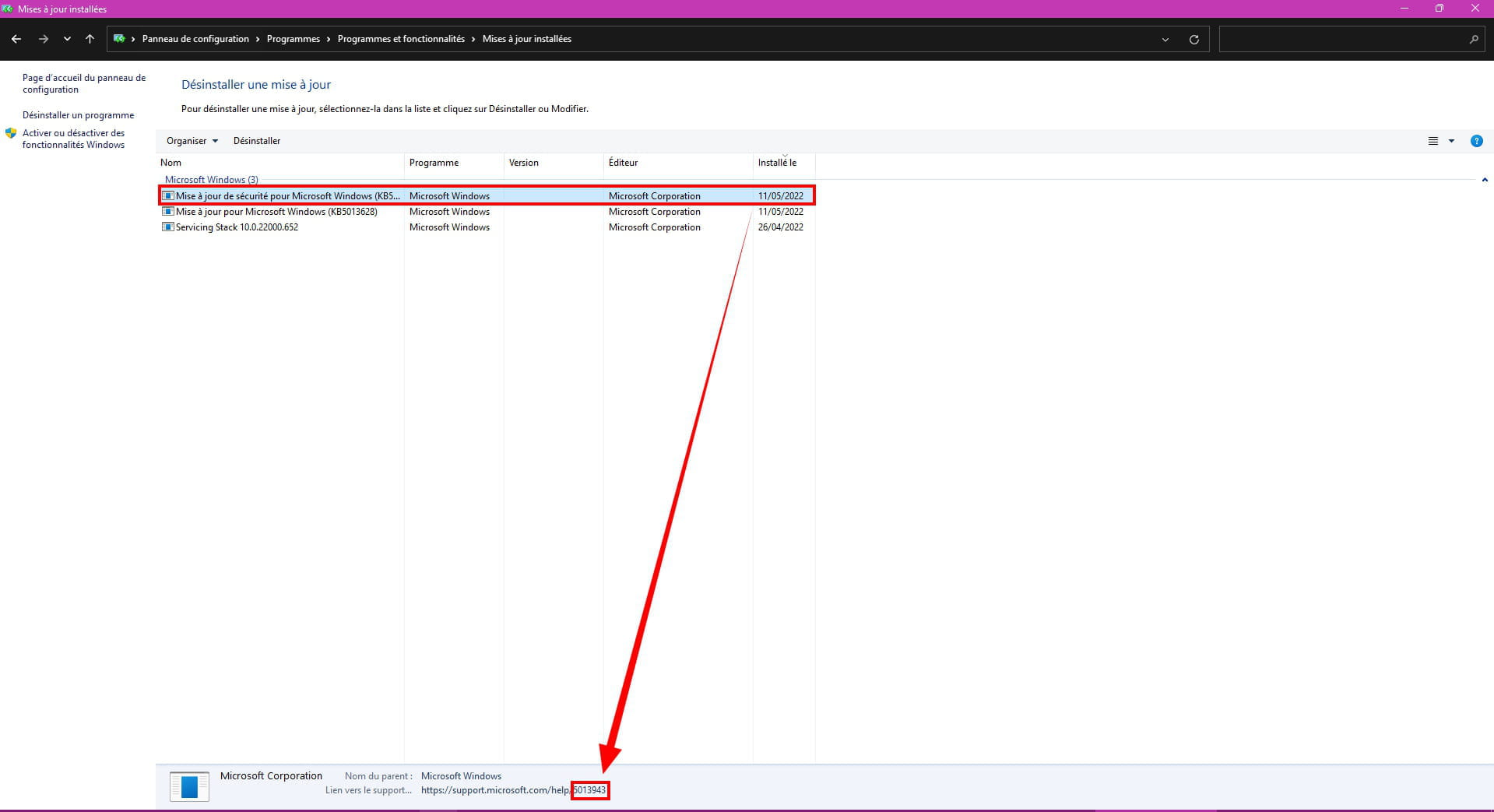
Task: Expand address bar history dropdown
Action: click(1165, 40)
